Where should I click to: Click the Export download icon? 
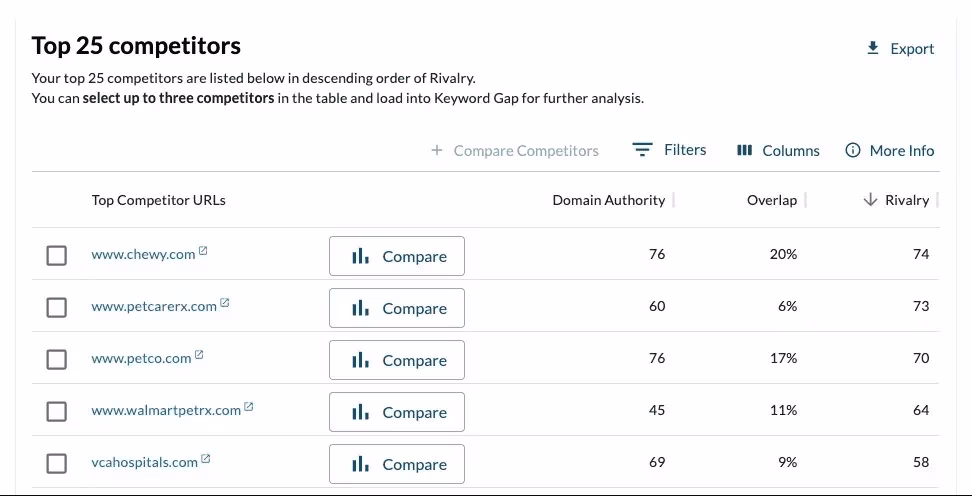873,48
